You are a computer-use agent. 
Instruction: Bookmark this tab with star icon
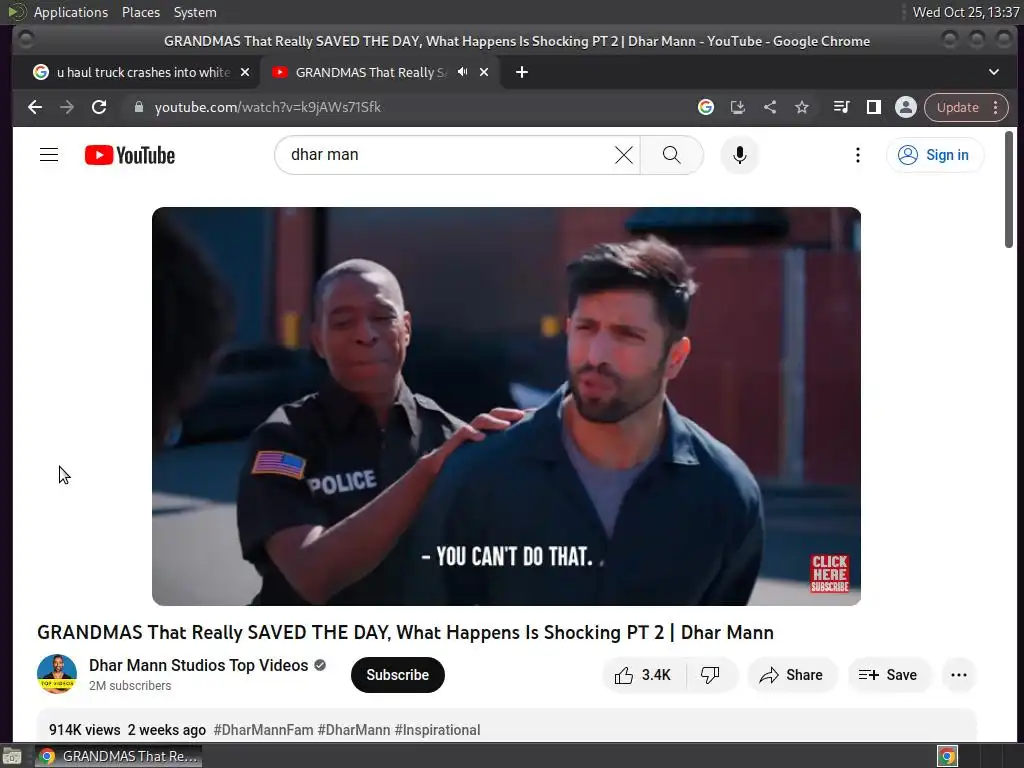[x=802, y=107]
